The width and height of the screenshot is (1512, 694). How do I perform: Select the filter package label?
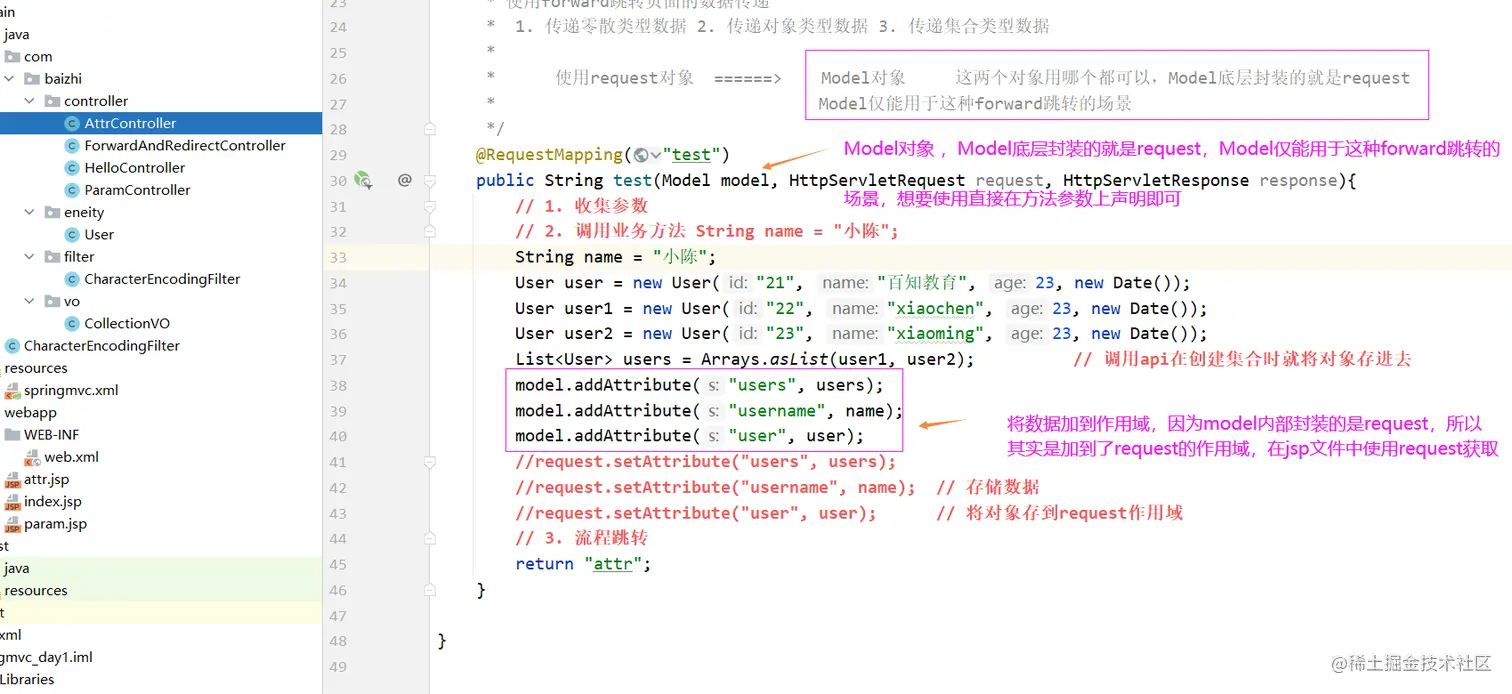79,256
